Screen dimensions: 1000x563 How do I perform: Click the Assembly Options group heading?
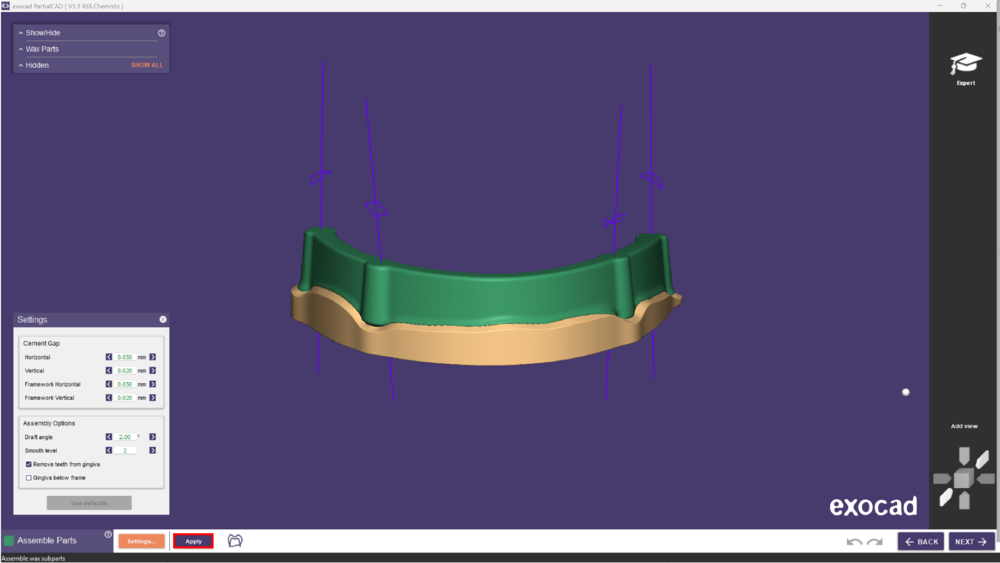[49, 423]
